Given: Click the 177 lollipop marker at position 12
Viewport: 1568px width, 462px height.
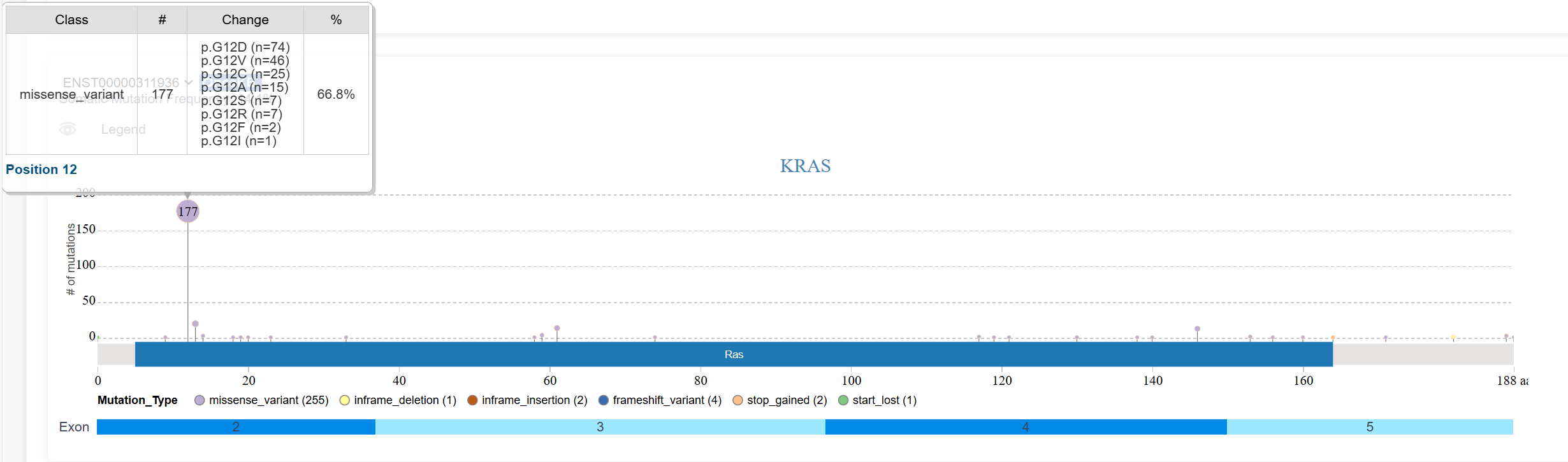Looking at the screenshot, I should pyautogui.click(x=187, y=212).
